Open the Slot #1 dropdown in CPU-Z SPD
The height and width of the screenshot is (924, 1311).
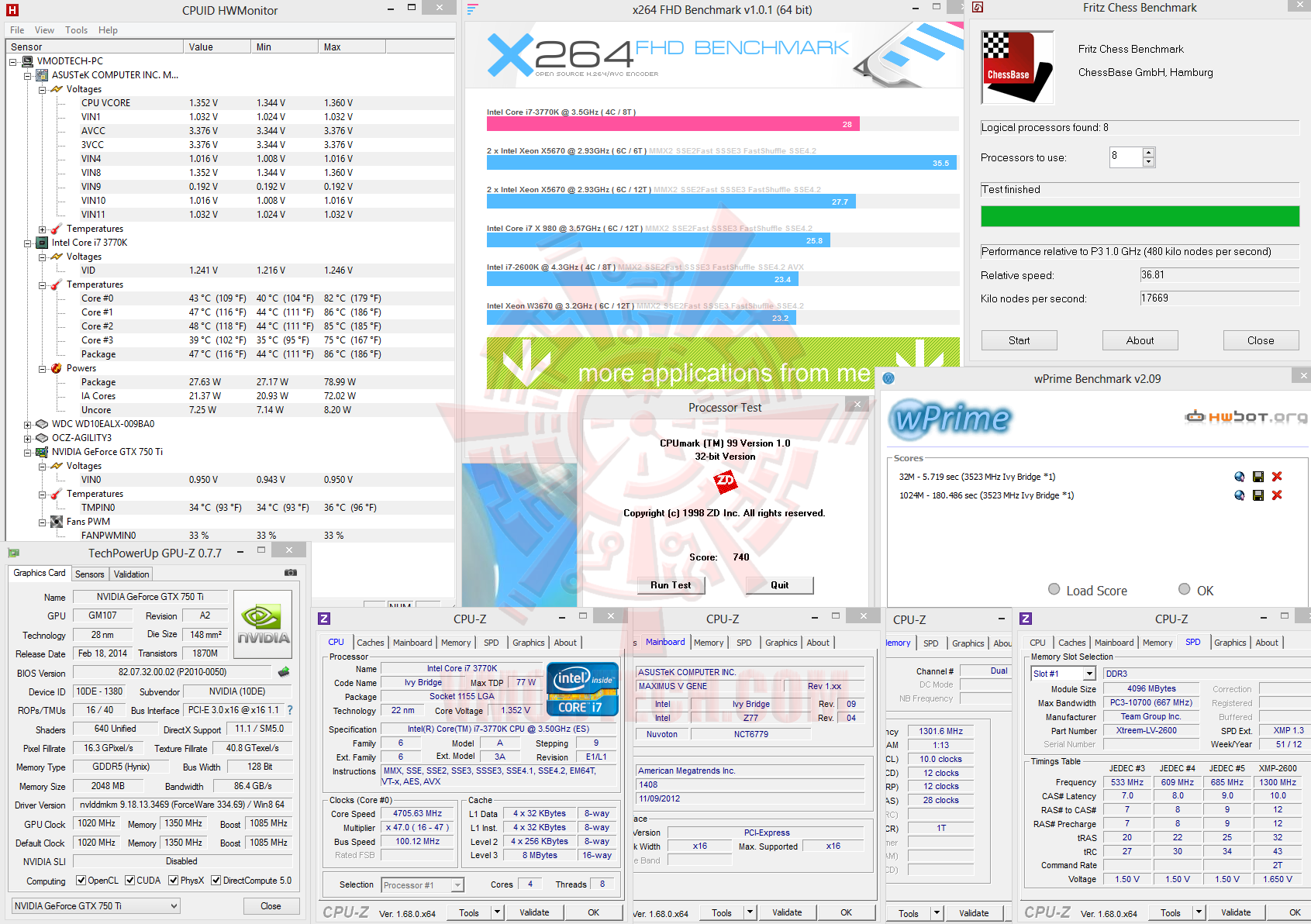pyautogui.click(x=1063, y=674)
